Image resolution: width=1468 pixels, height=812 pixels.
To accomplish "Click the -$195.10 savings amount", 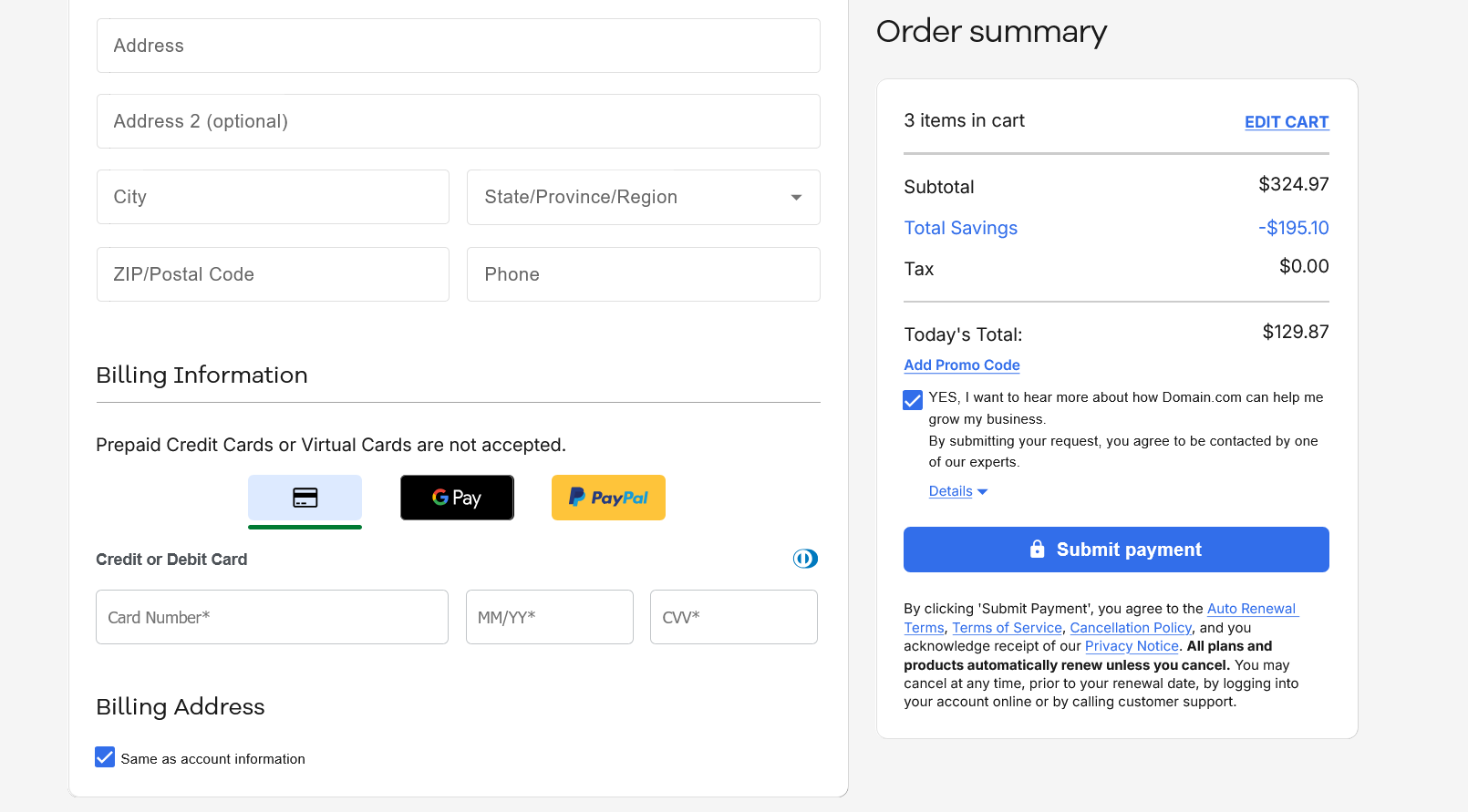I will point(1294,228).
